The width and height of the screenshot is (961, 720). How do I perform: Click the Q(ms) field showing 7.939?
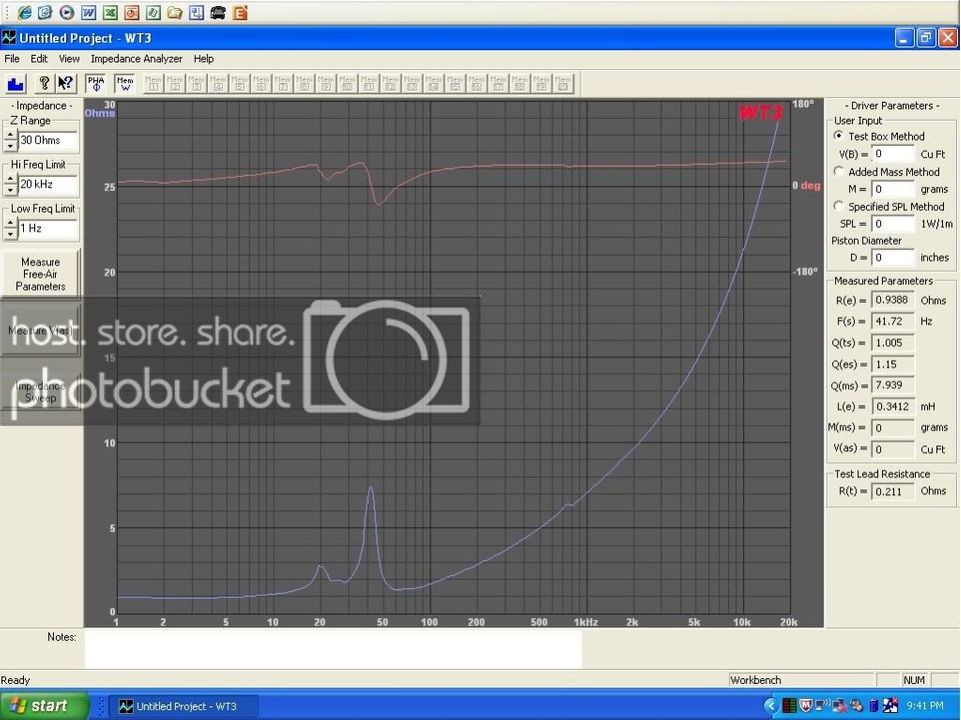(x=893, y=385)
